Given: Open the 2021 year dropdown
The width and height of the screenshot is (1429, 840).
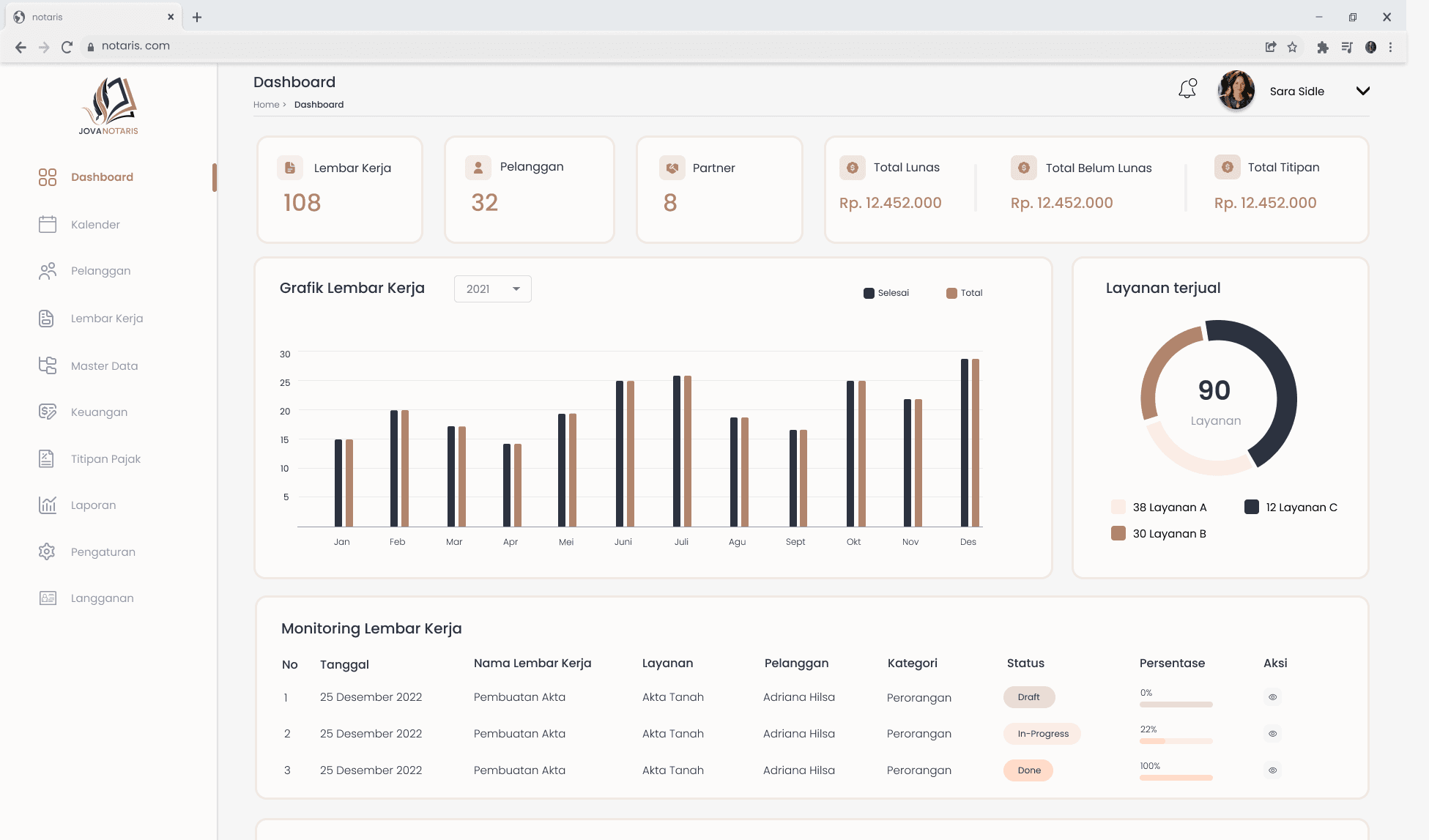Looking at the screenshot, I should 492,289.
